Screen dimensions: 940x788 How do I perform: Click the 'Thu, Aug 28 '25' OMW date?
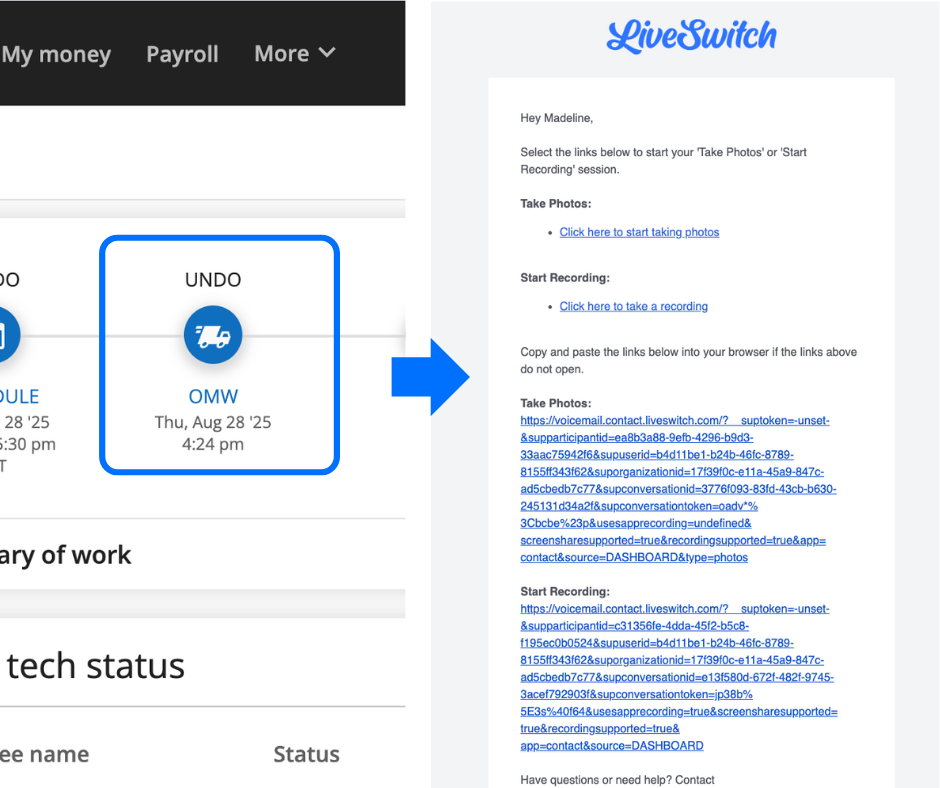coord(213,422)
